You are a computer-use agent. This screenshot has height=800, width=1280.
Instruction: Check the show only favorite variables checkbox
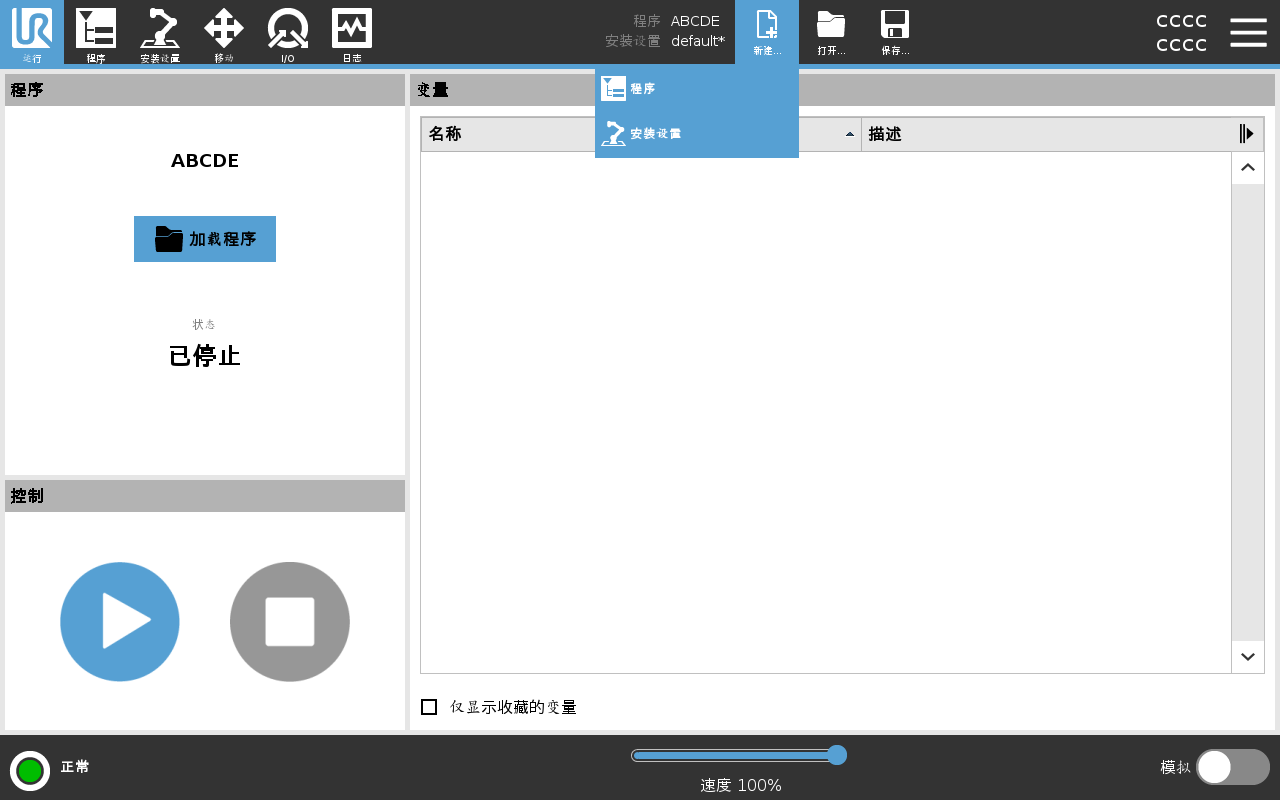(429, 707)
